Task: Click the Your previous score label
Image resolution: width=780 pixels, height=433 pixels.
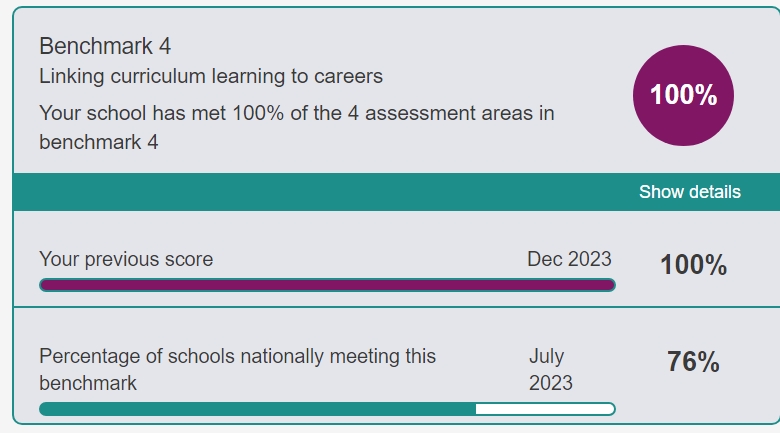Action: 126,259
